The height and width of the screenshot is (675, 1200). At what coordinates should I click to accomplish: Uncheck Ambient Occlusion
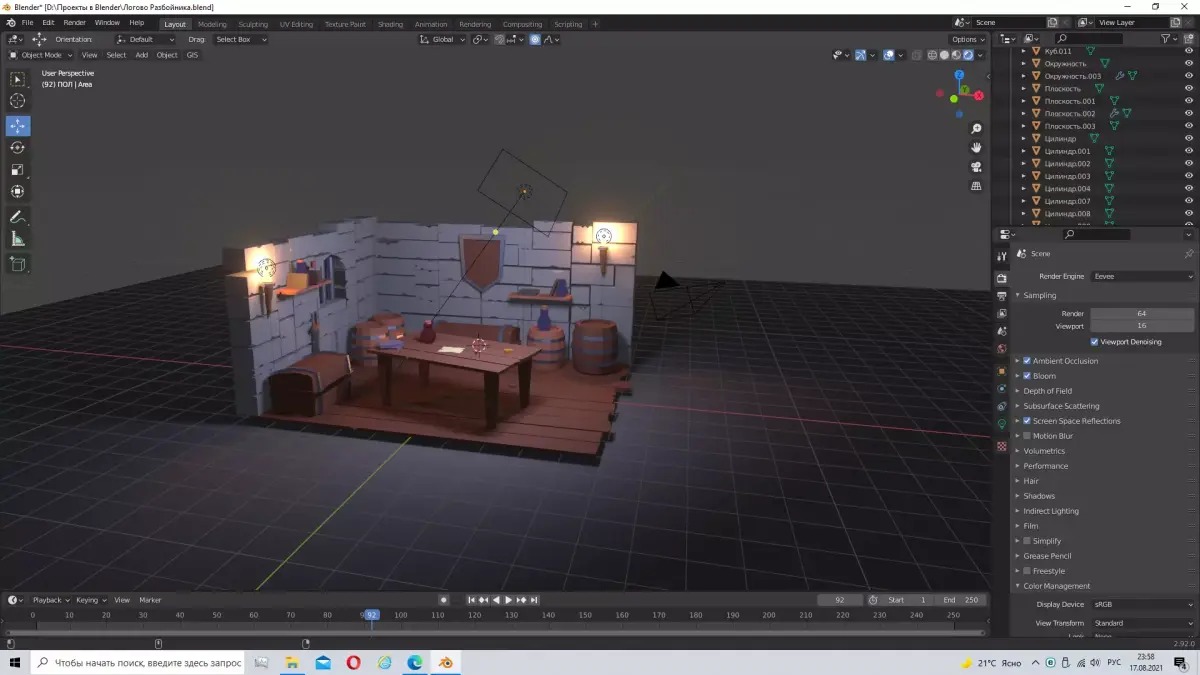(1027, 361)
